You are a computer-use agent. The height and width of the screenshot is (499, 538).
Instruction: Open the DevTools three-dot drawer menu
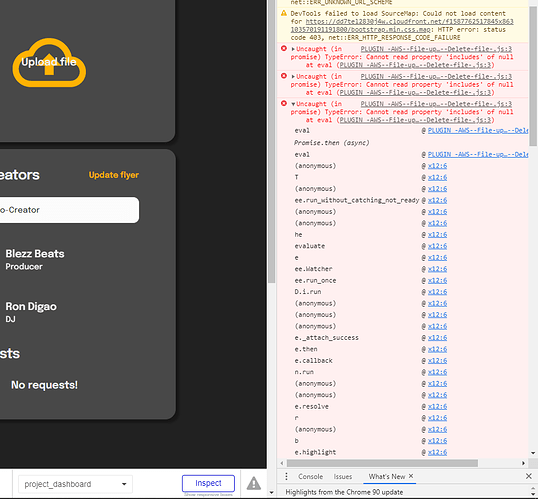click(x=286, y=476)
